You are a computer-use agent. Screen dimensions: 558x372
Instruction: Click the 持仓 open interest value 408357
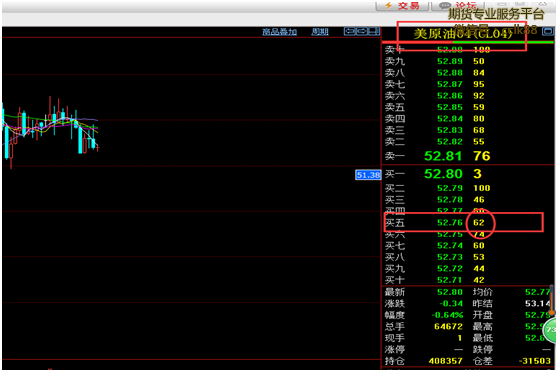coord(446,361)
